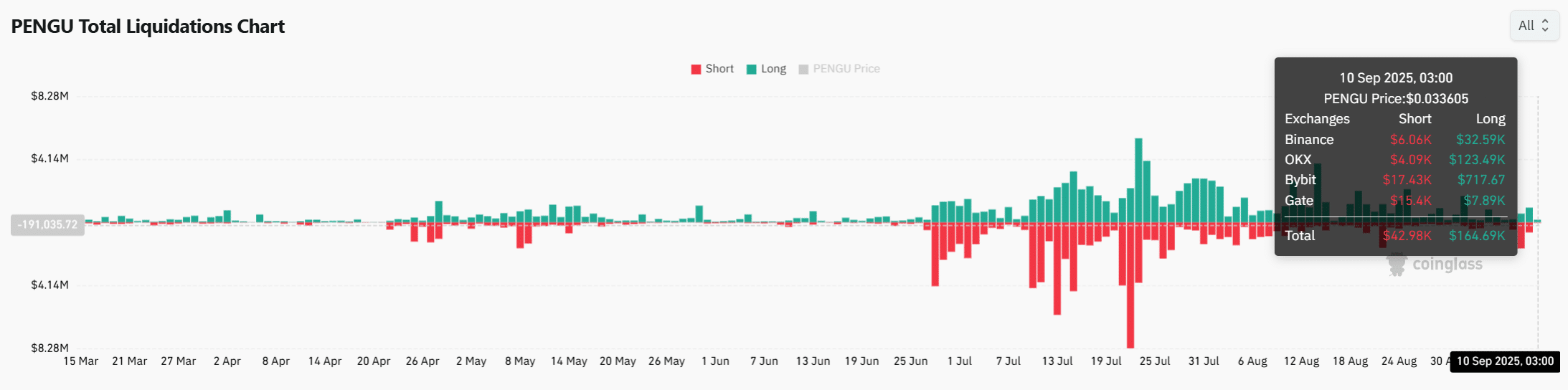Screen dimensions: 1568x390
Task: Click the 1 Jul date axis label
Action: tap(959, 361)
